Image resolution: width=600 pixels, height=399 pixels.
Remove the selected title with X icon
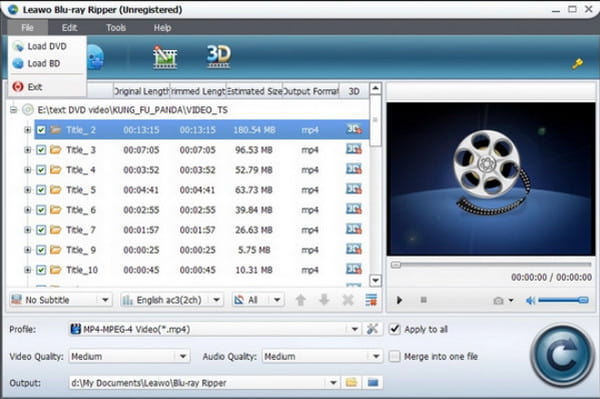pos(348,300)
